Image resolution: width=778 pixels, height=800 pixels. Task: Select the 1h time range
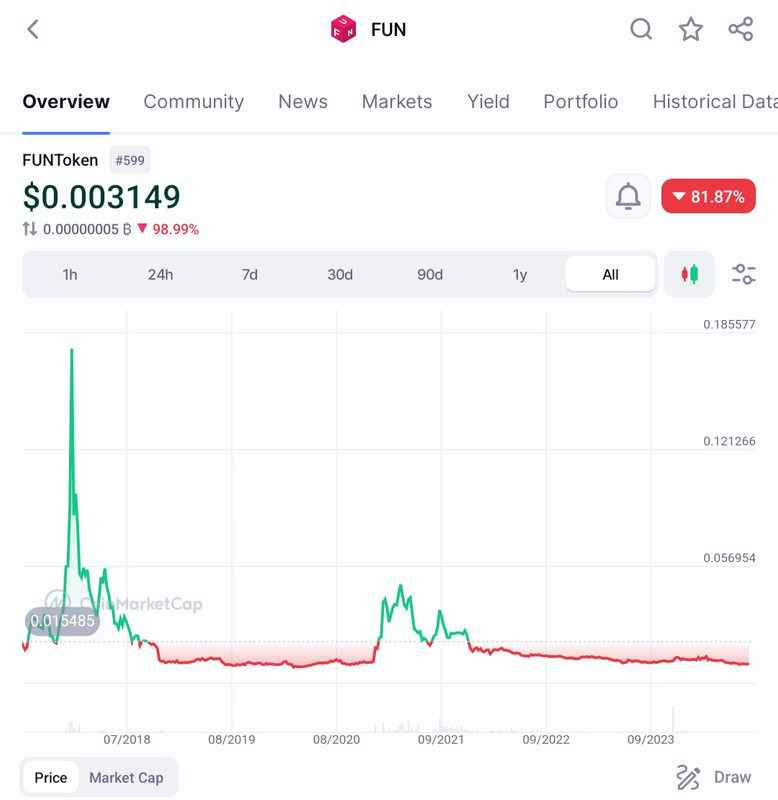point(70,274)
